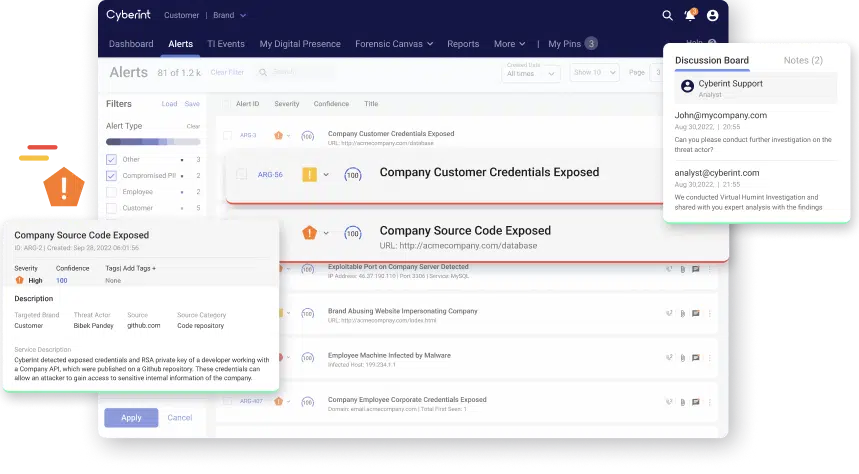Click the Alert Type distribution bar
This screenshot has height=474, width=859.
click(153, 142)
